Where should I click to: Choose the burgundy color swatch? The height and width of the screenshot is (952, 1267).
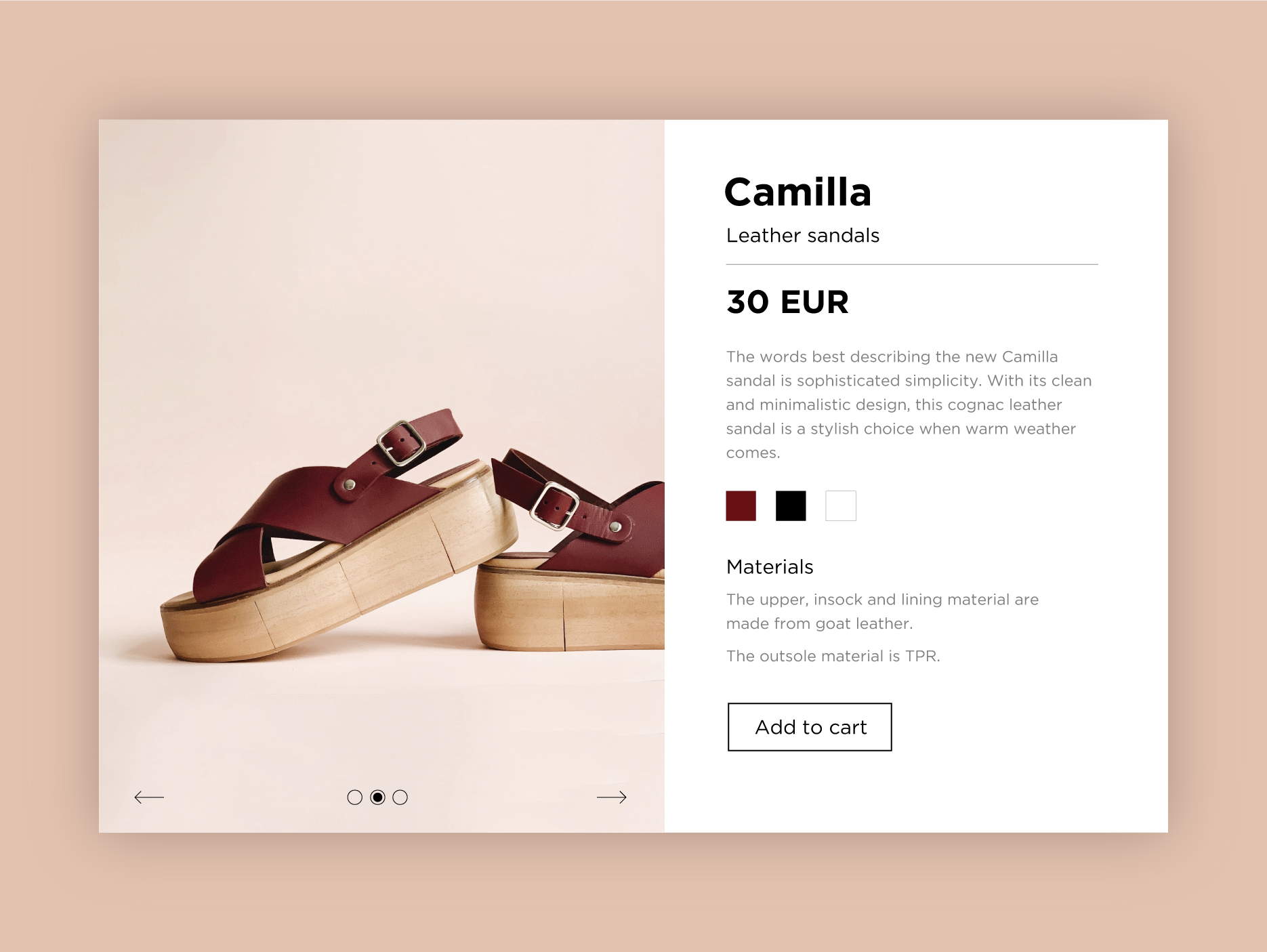tap(741, 506)
